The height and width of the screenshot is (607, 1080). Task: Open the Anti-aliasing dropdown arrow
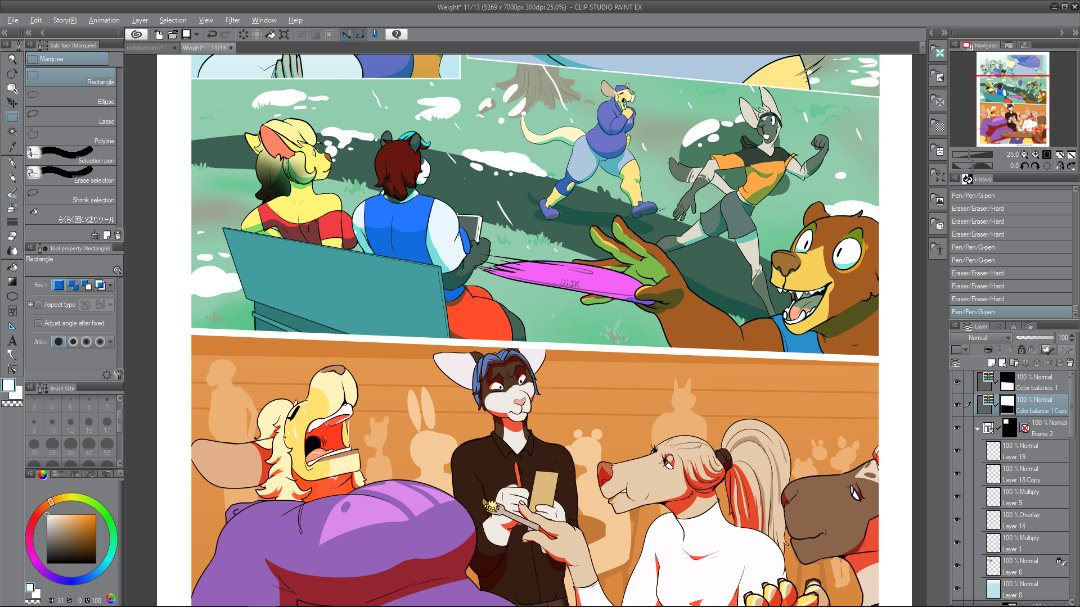pos(110,341)
